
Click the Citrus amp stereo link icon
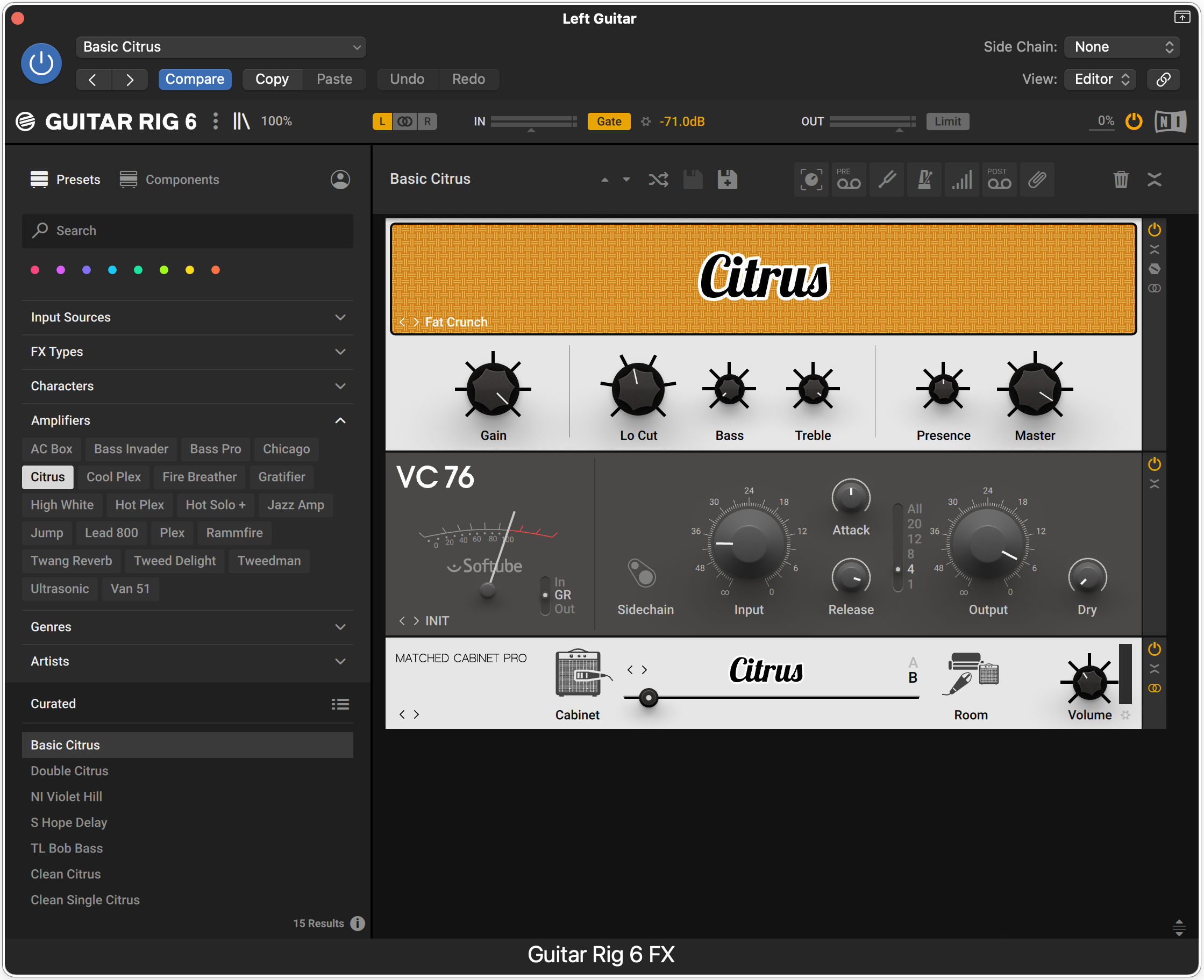pyautogui.click(x=1155, y=288)
